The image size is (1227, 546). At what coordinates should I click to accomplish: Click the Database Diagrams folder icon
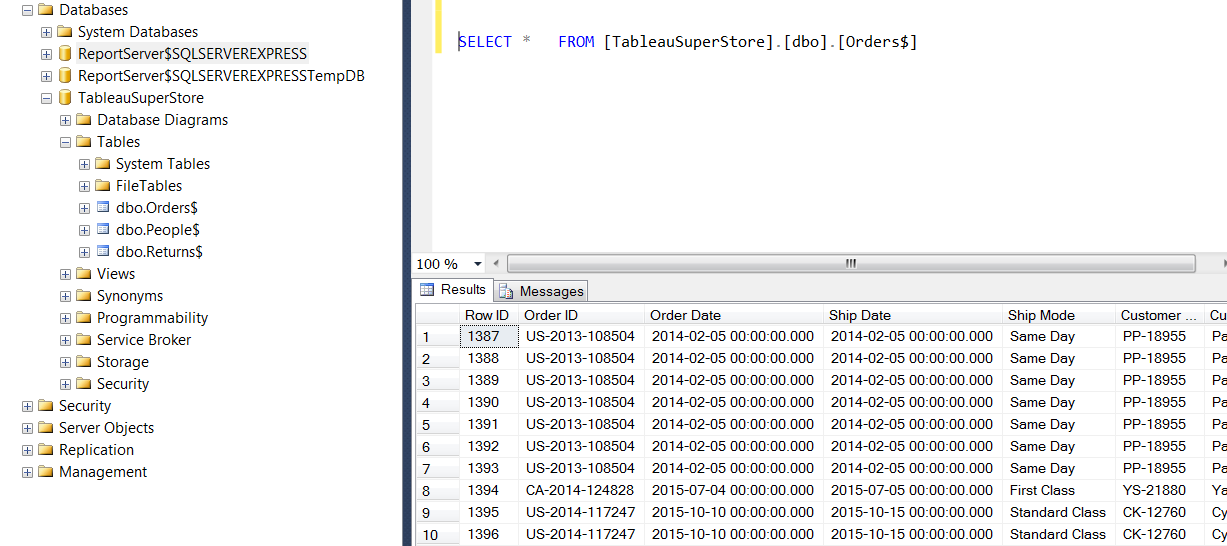click(x=84, y=120)
